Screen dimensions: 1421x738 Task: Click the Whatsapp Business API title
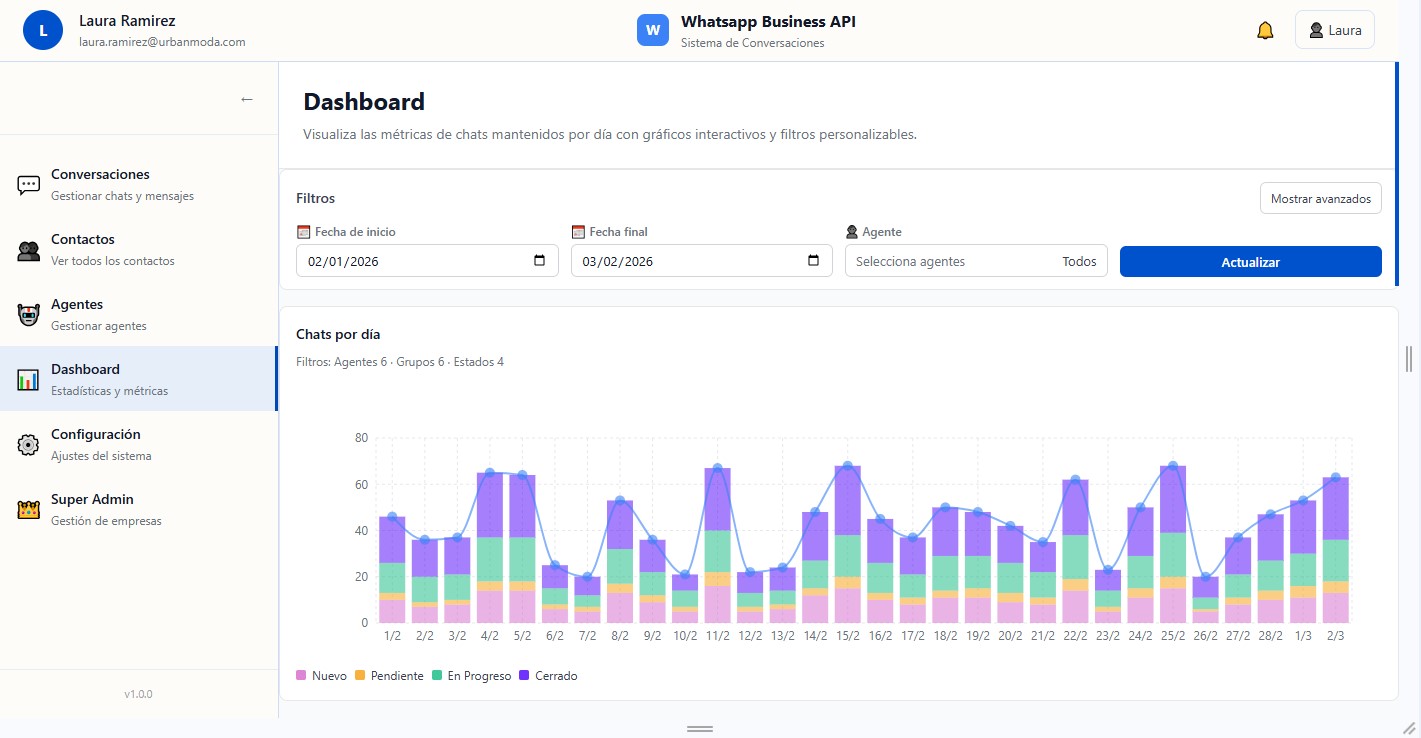[x=768, y=21]
